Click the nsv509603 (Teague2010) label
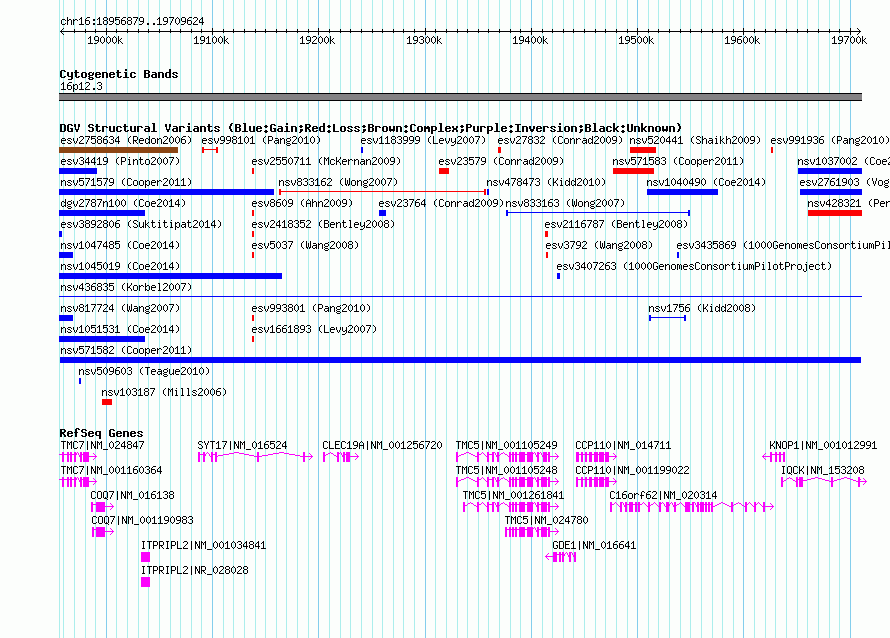The width and height of the screenshot is (890, 638). tap(144, 371)
